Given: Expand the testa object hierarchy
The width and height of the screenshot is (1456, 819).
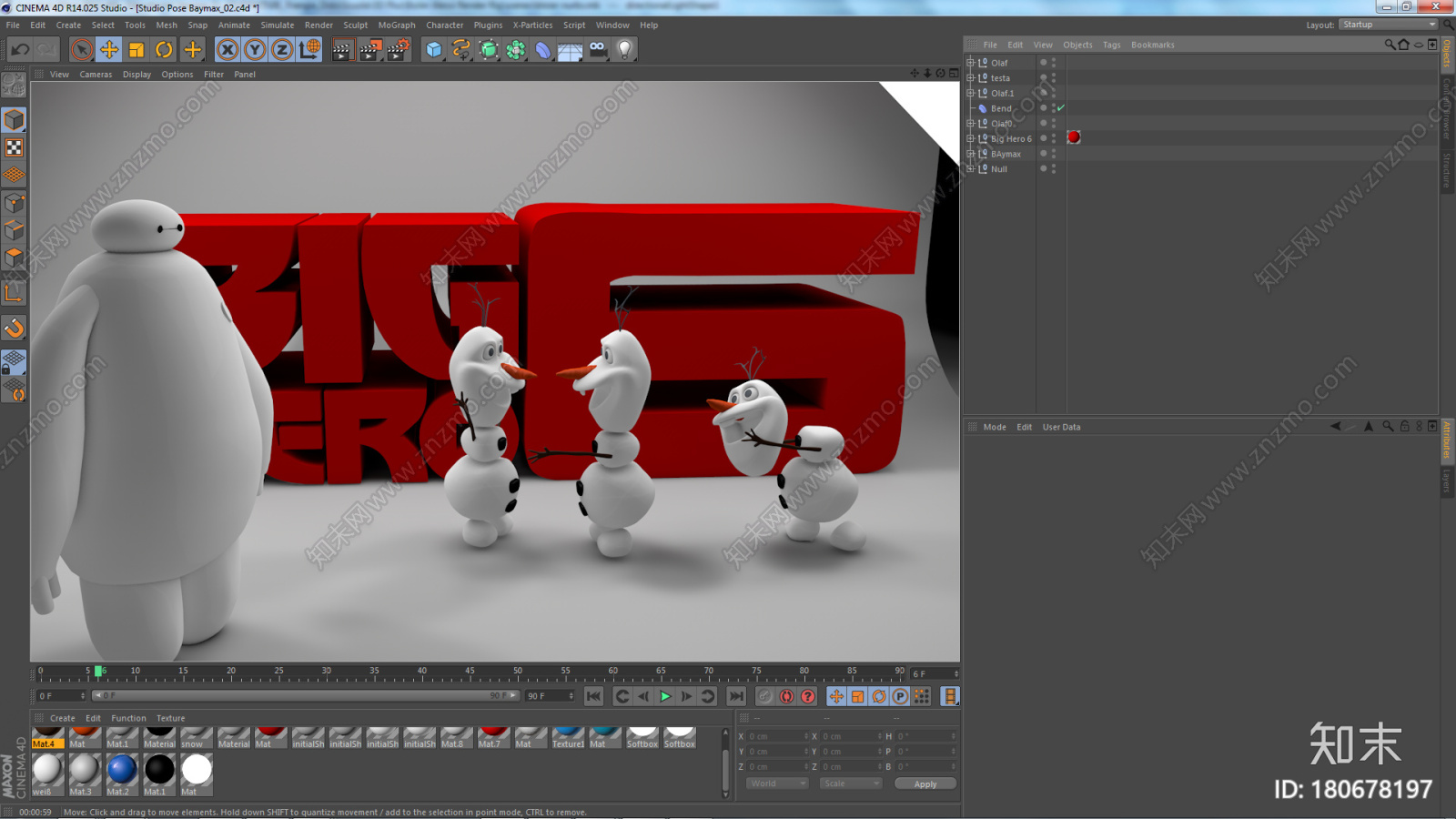Looking at the screenshot, I should pos(970,78).
